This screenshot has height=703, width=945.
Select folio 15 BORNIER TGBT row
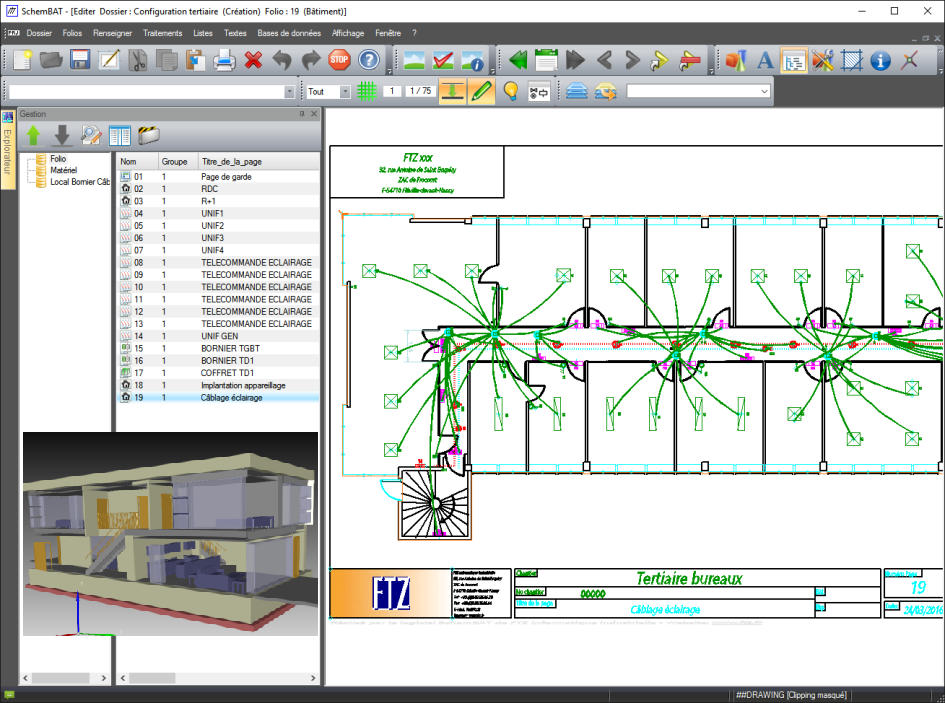[x=218, y=348]
